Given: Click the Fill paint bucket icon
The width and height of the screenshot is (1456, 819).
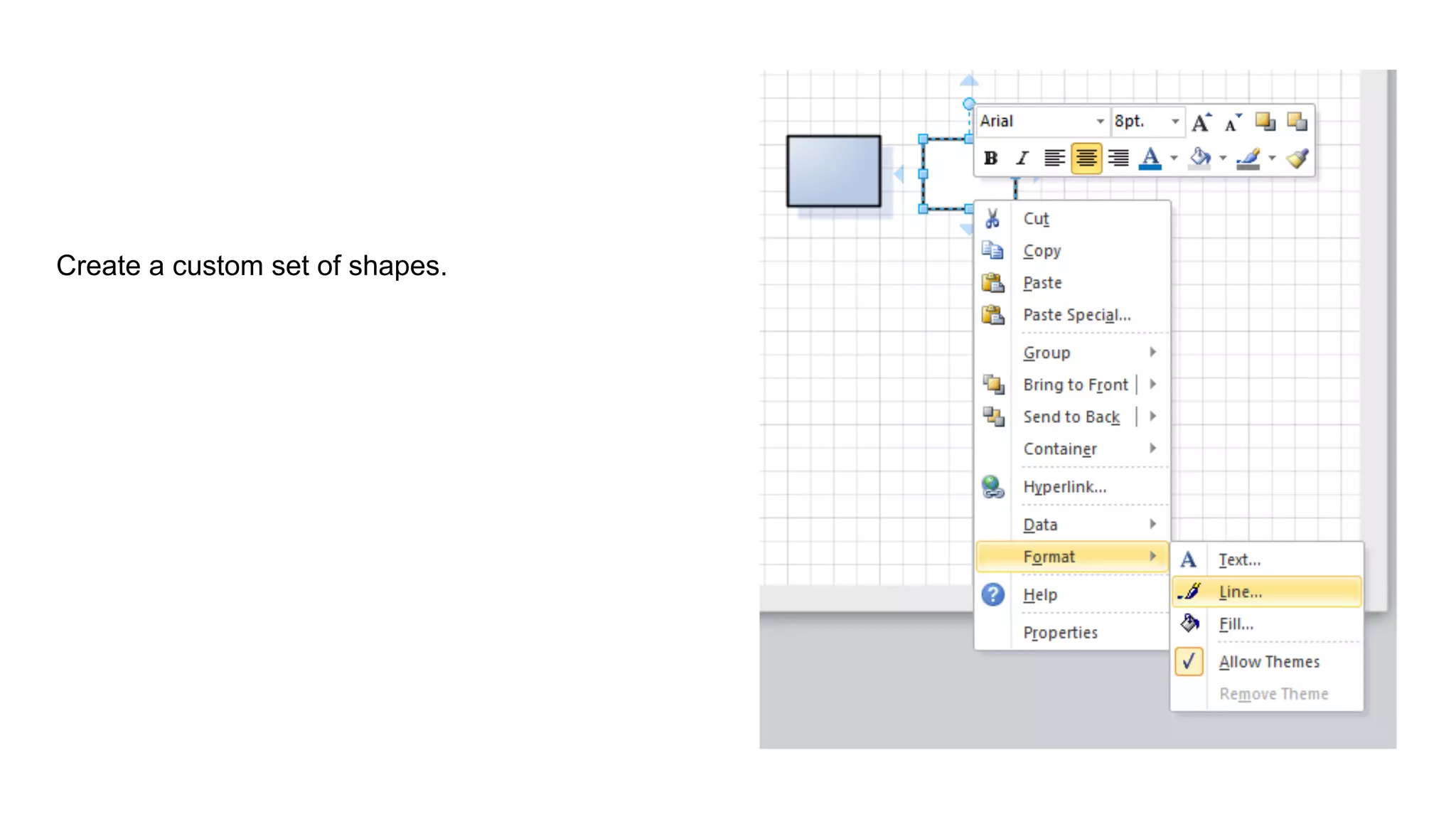Looking at the screenshot, I should coord(1200,158).
